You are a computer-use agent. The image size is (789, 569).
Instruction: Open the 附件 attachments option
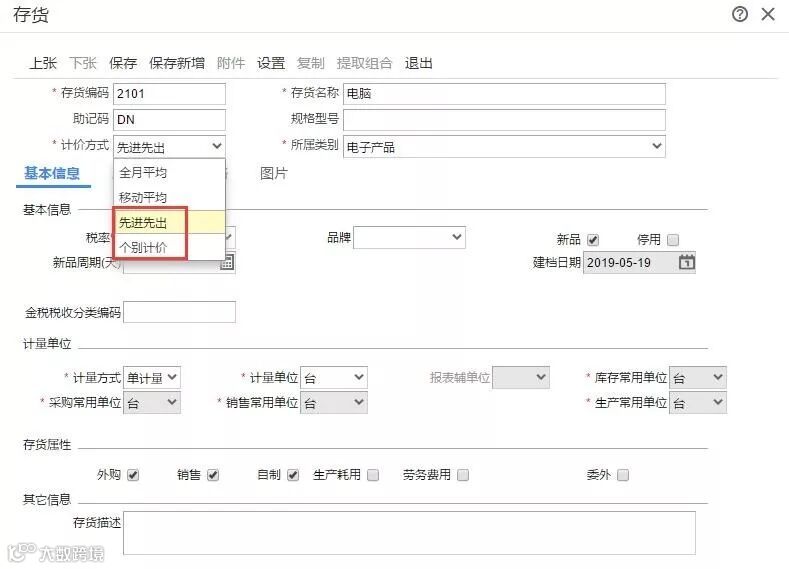(231, 63)
